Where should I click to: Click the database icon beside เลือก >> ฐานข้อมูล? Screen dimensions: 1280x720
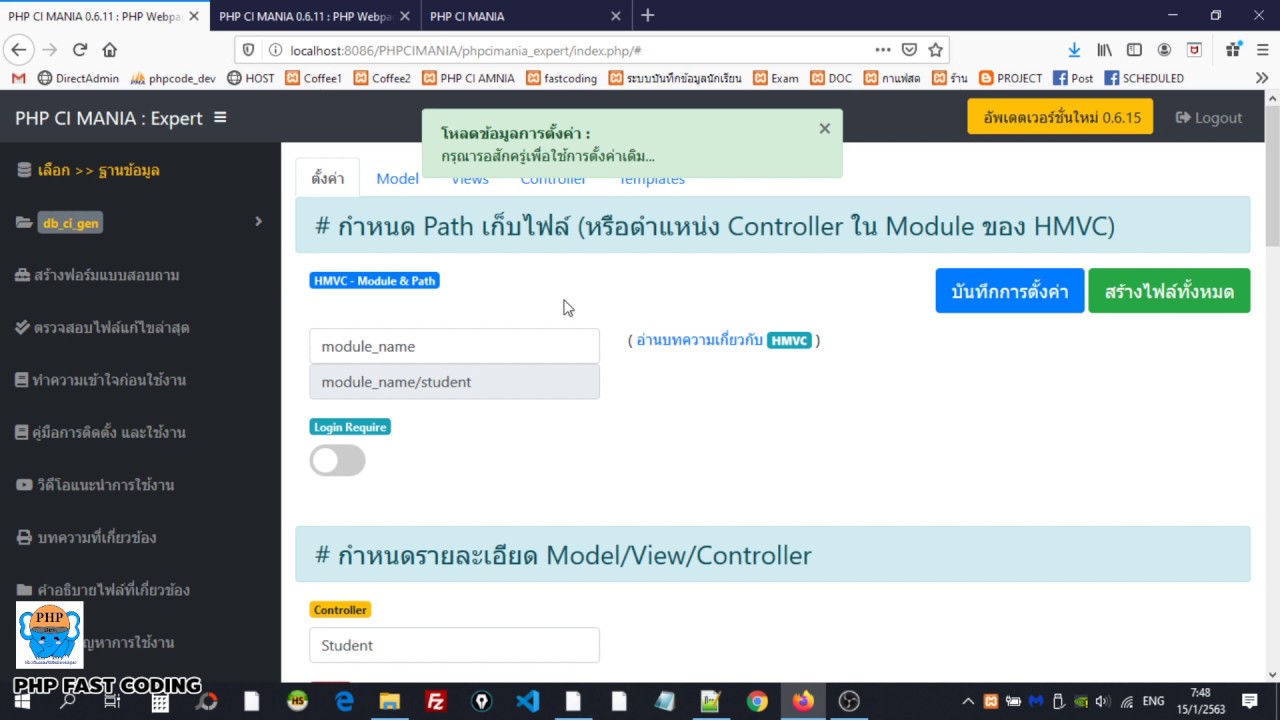pyautogui.click(x=24, y=170)
